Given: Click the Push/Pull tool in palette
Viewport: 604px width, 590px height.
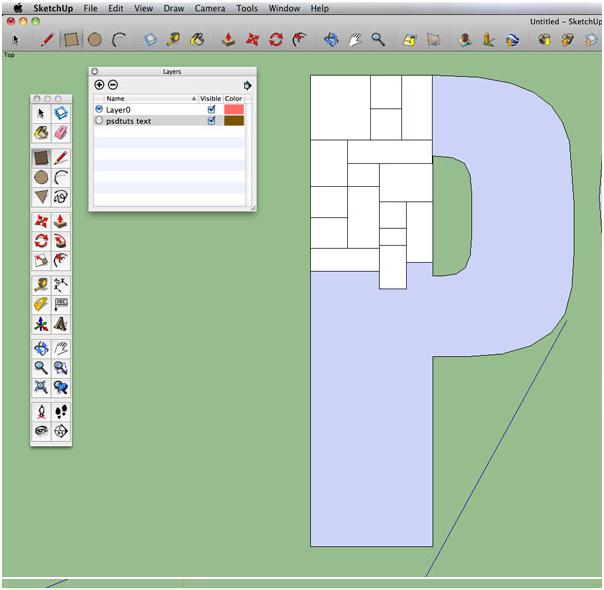Looking at the screenshot, I should point(61,222).
